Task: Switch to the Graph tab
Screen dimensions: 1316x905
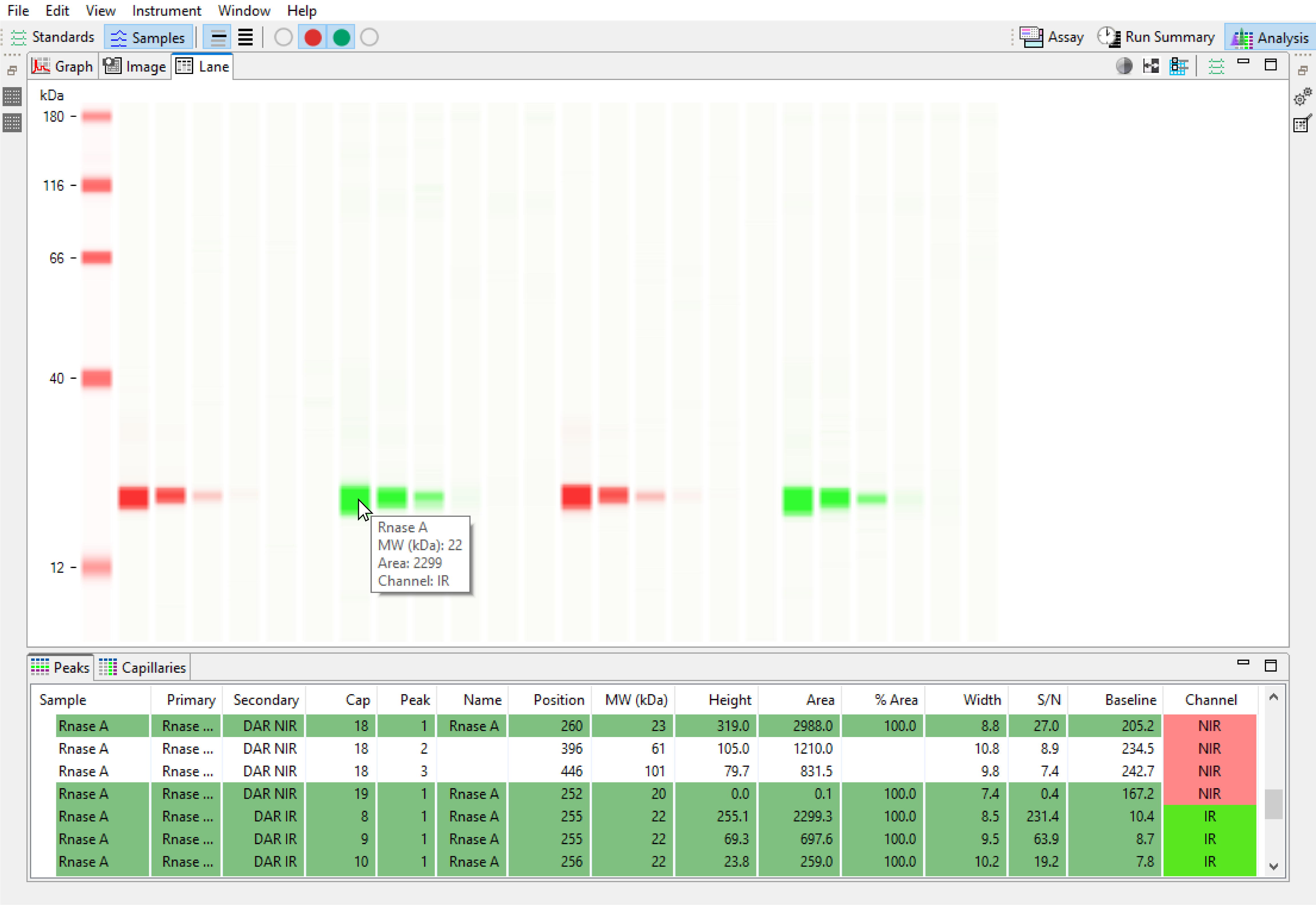Action: (x=63, y=66)
